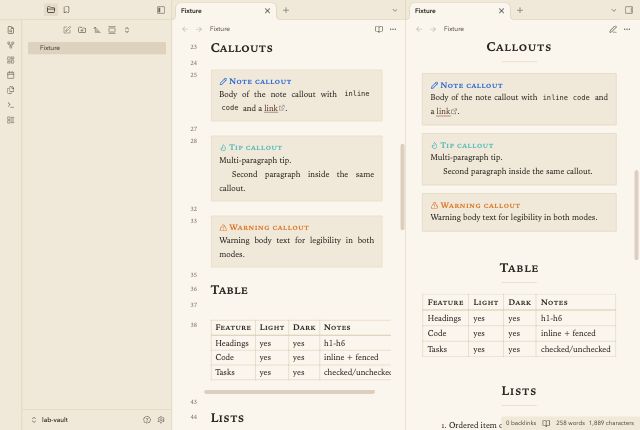640x430 pixels.
Task: Switch left pane to reading view
Action: click(379, 29)
